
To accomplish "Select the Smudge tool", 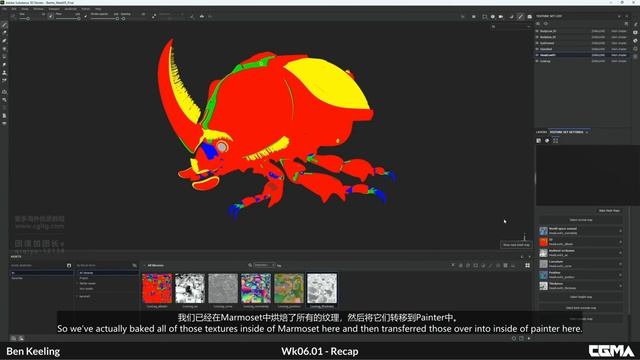I will (x=4, y=64).
